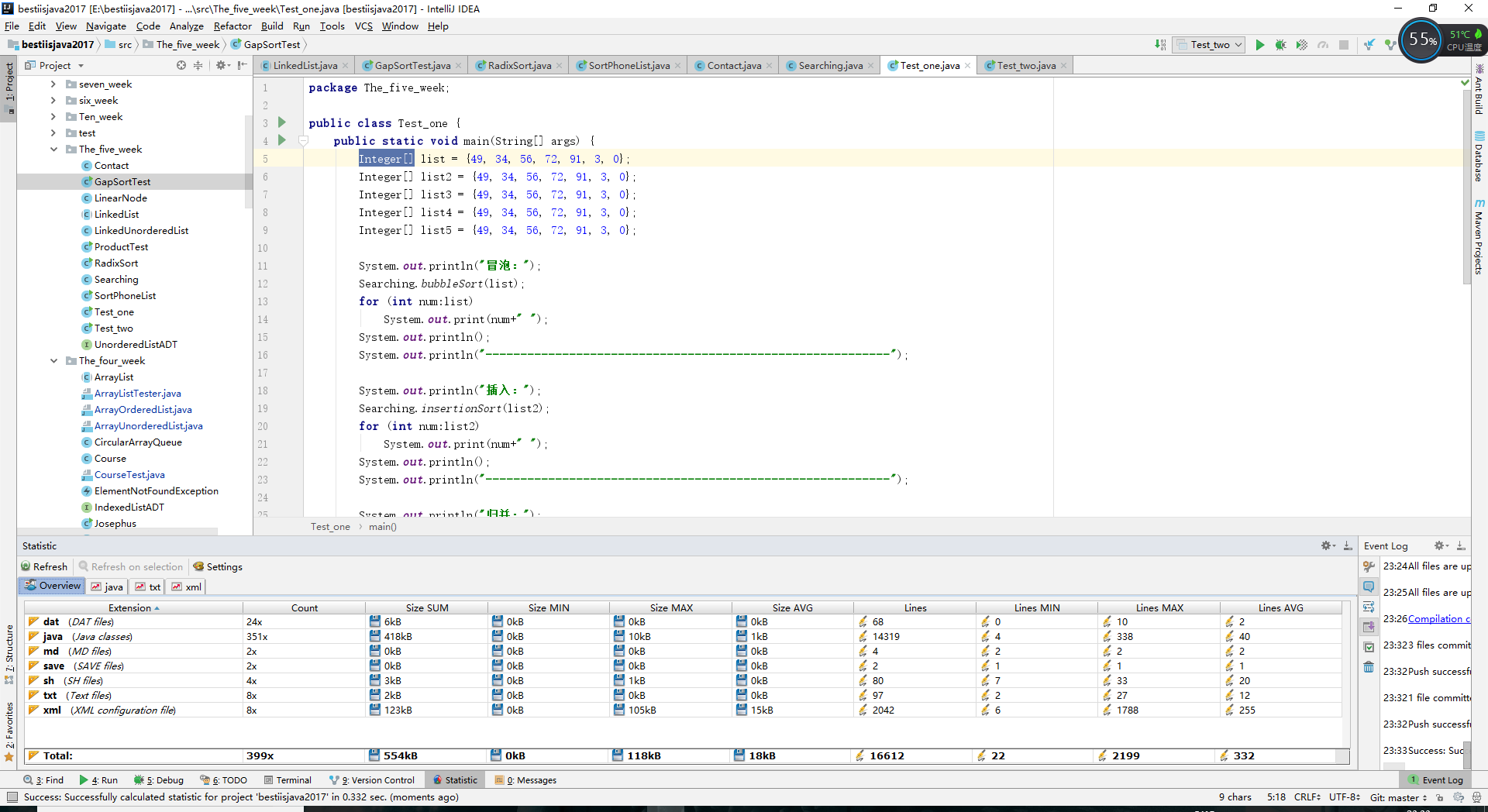This screenshot has width=1488, height=812.
Task: Hide the Statistic panel using the download-arrow icon
Action: click(x=1348, y=545)
